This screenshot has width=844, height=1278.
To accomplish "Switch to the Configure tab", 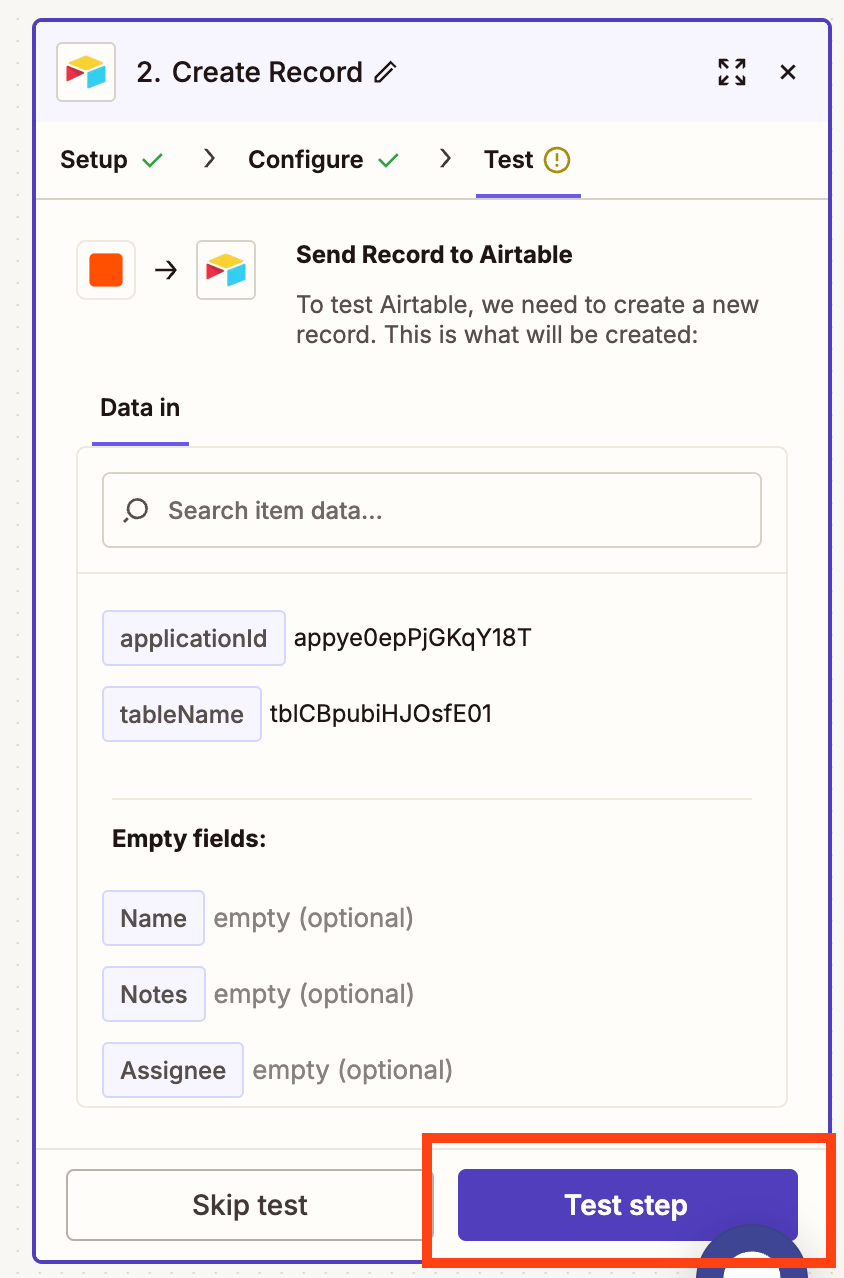I will [305, 158].
